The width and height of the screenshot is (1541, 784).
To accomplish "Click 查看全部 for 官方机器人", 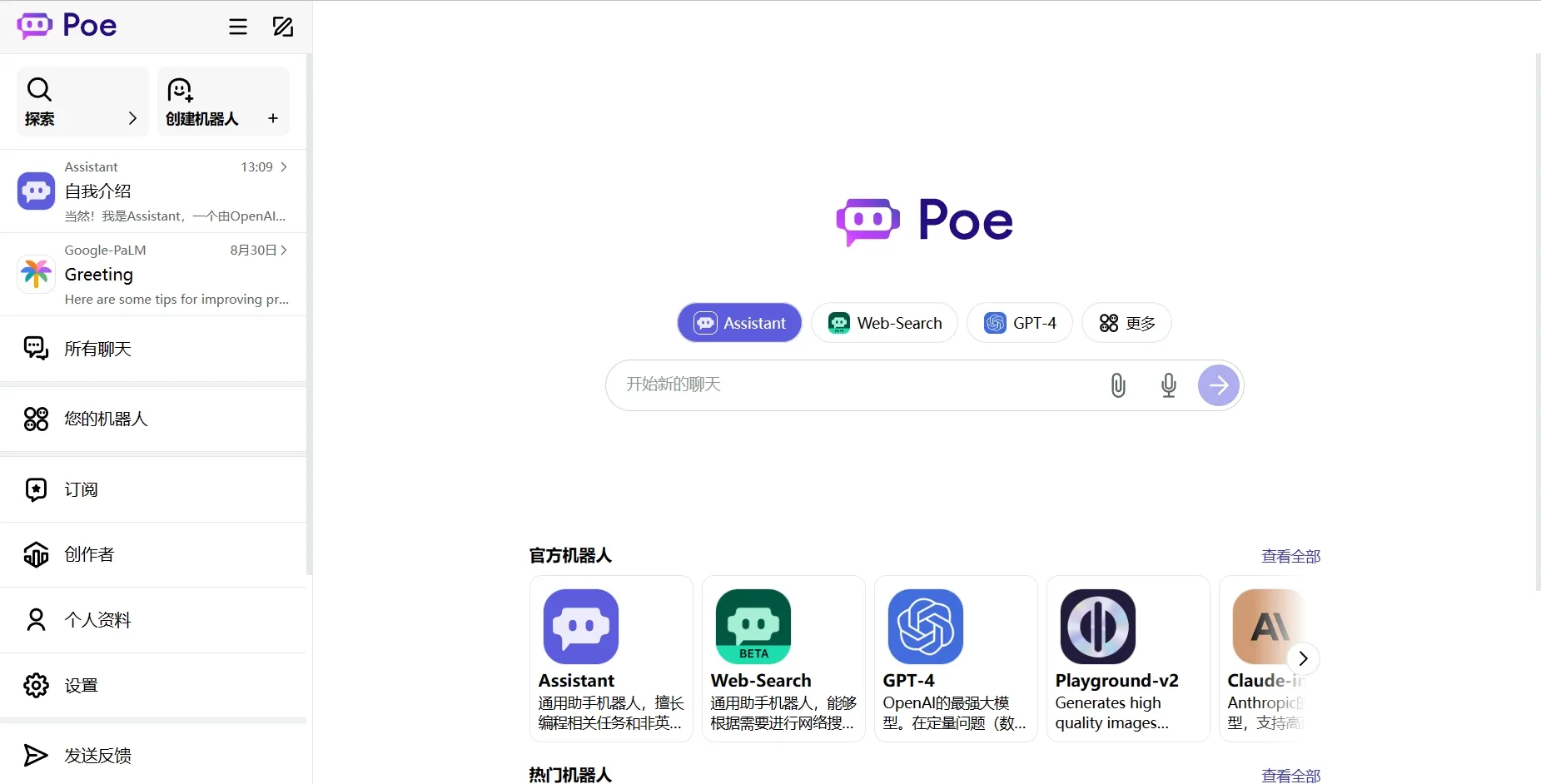I will 1291,556.
